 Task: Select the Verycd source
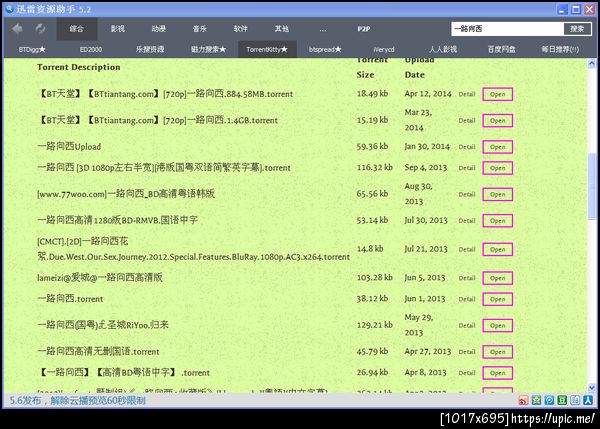[x=384, y=49]
